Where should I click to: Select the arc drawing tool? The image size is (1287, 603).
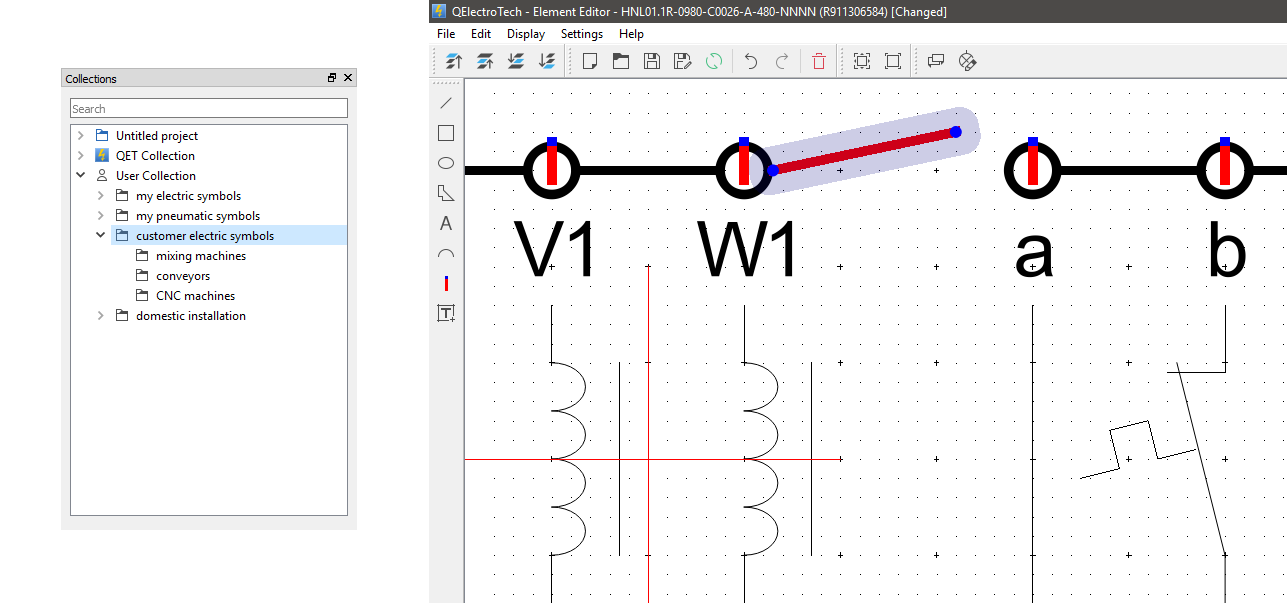pos(446,254)
